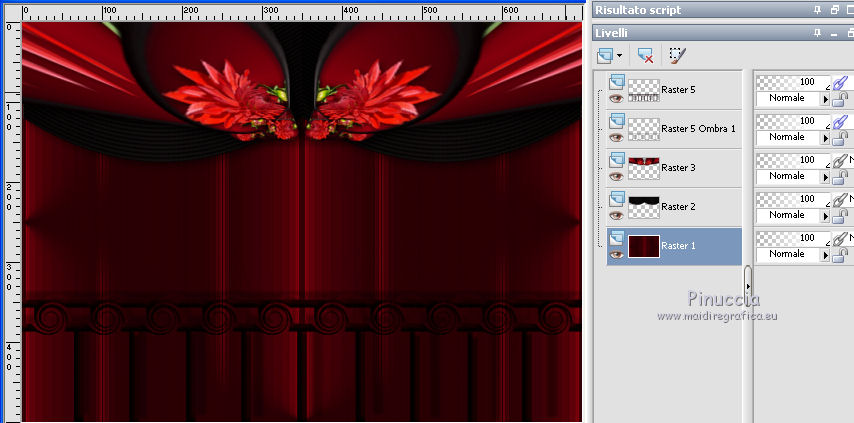
Task: Pin the Risultato script palette
Action: (x=817, y=10)
